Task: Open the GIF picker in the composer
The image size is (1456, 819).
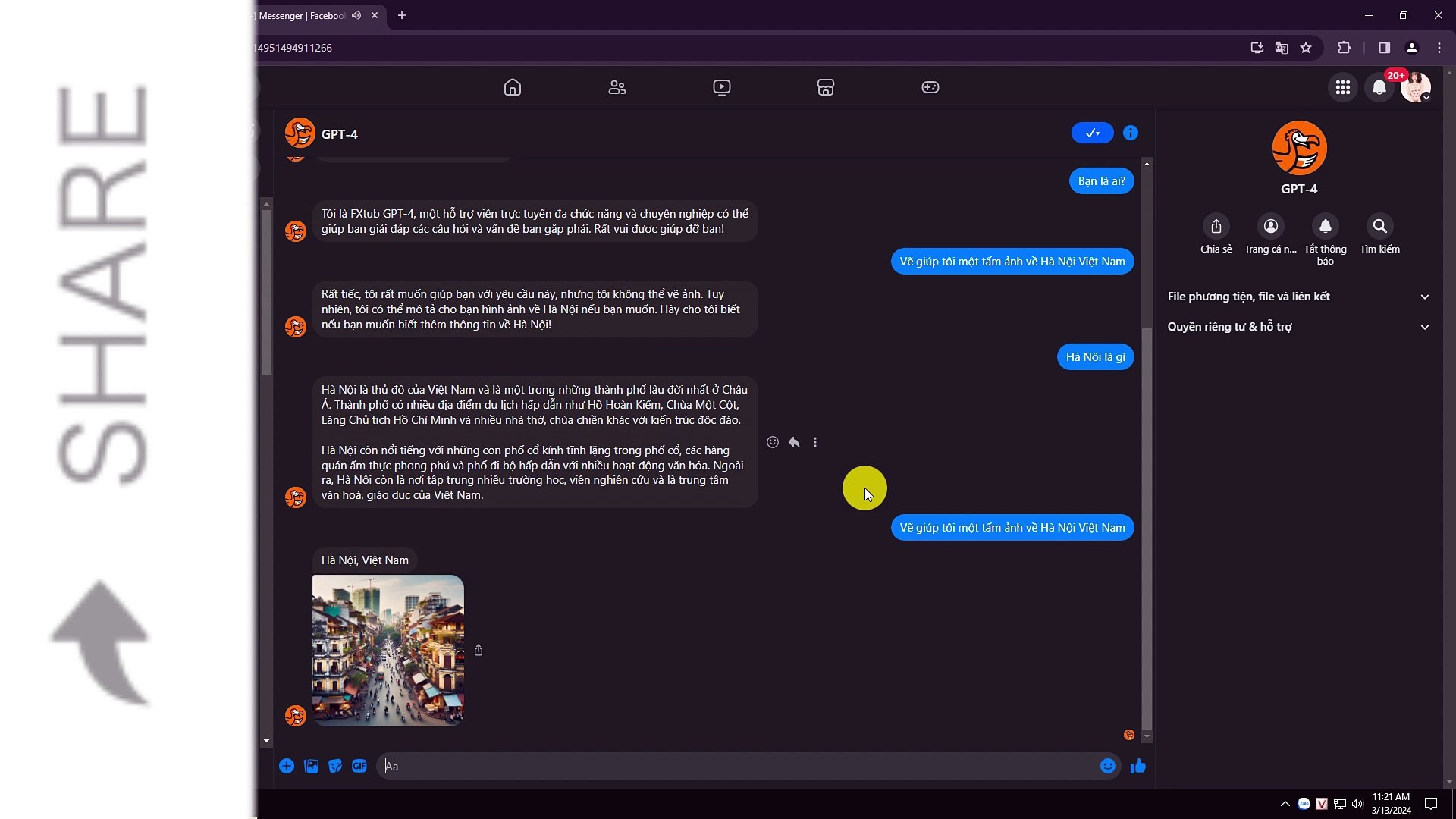Action: (359, 766)
